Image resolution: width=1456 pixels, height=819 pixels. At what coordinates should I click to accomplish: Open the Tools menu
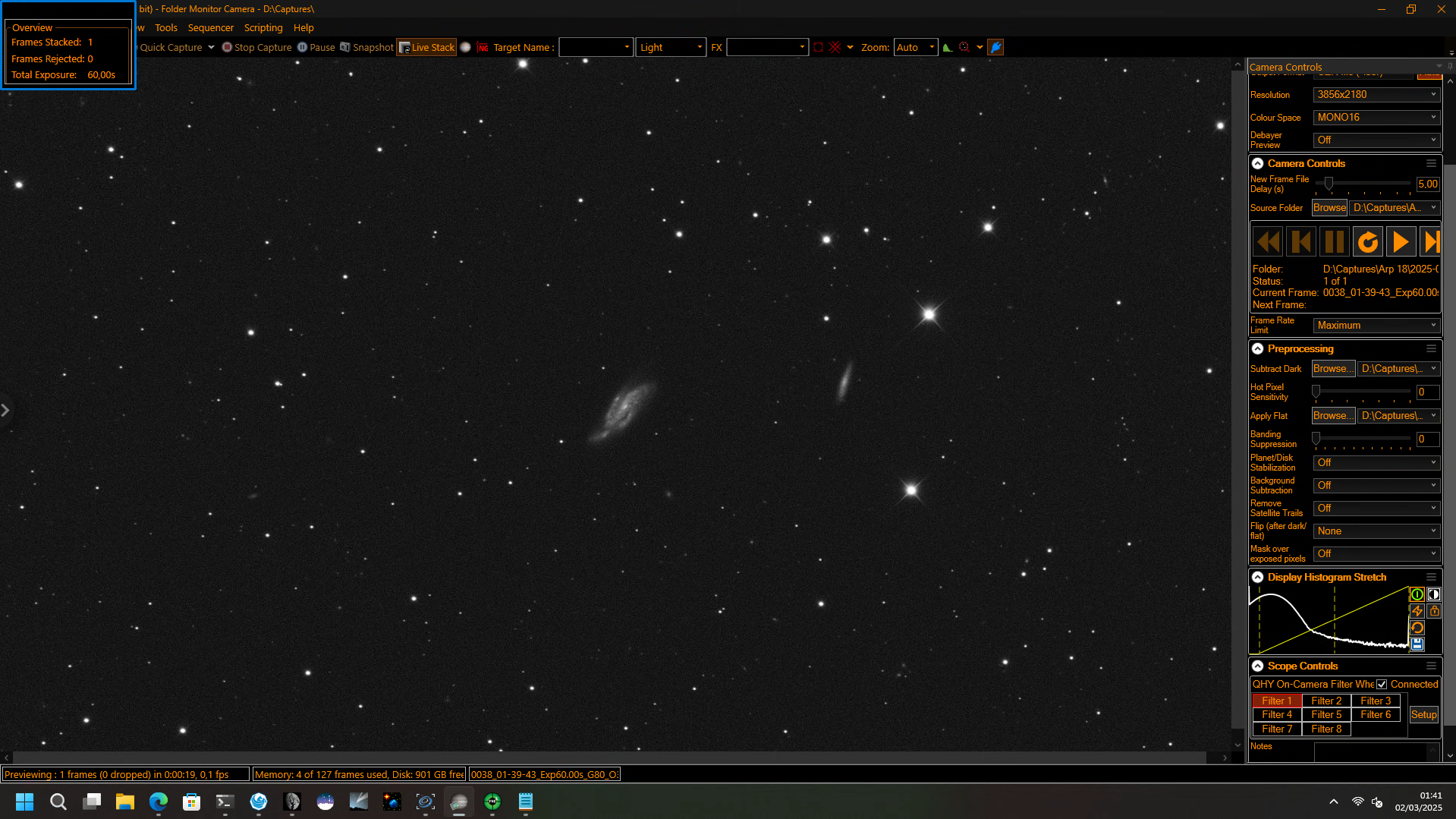[x=166, y=27]
